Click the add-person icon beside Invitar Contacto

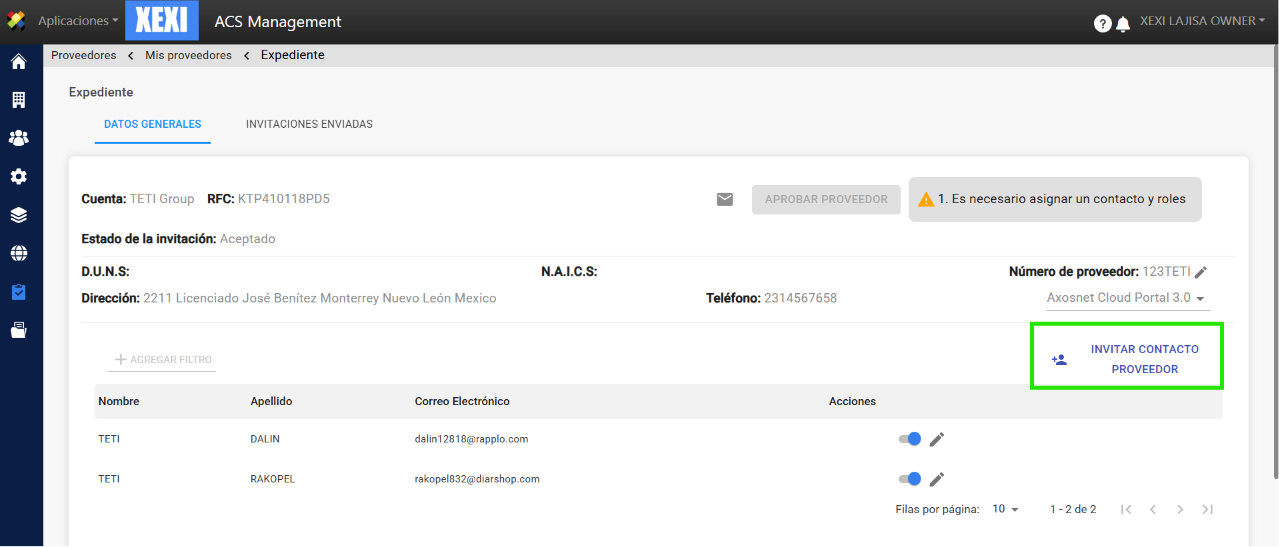click(1059, 359)
